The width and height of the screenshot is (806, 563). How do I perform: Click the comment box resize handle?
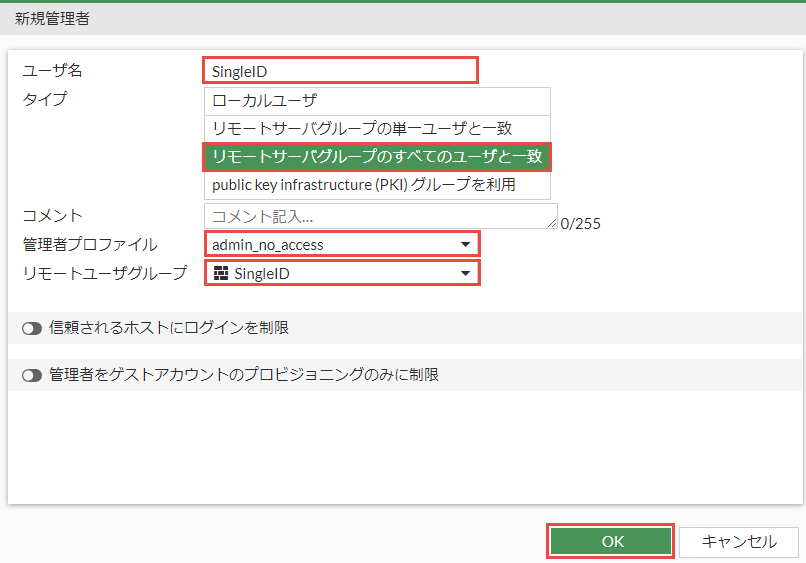(x=552, y=224)
